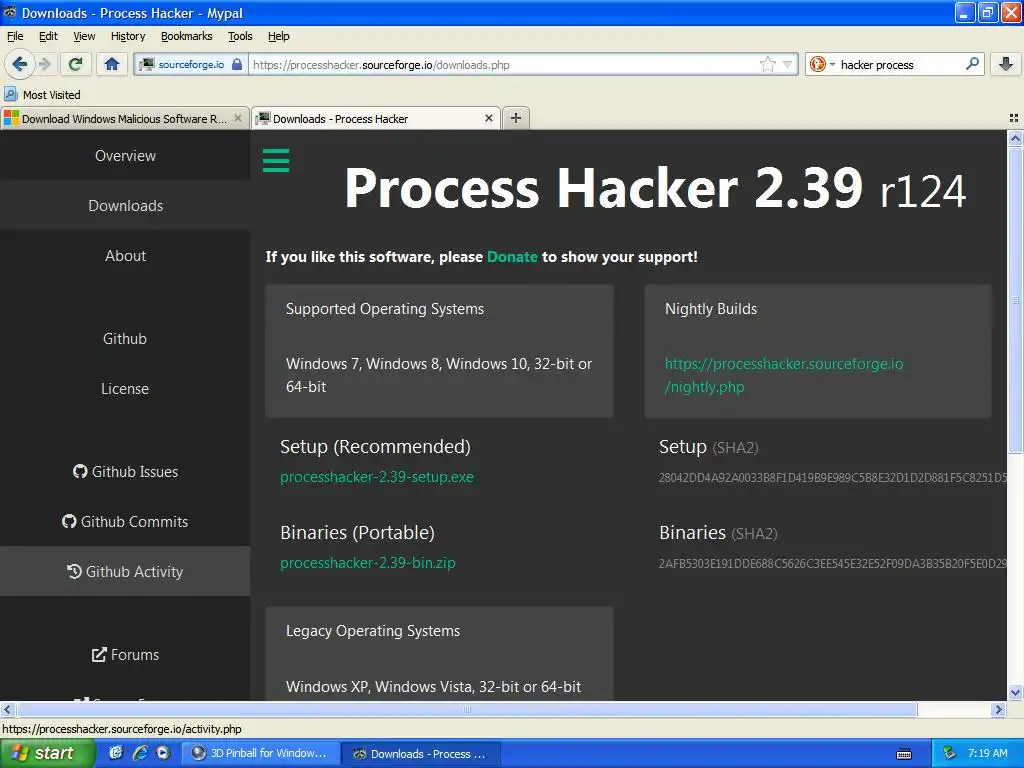Viewport: 1024px width, 768px height.
Task: Close the Downloads - Process Hacker tab
Action: [488, 118]
